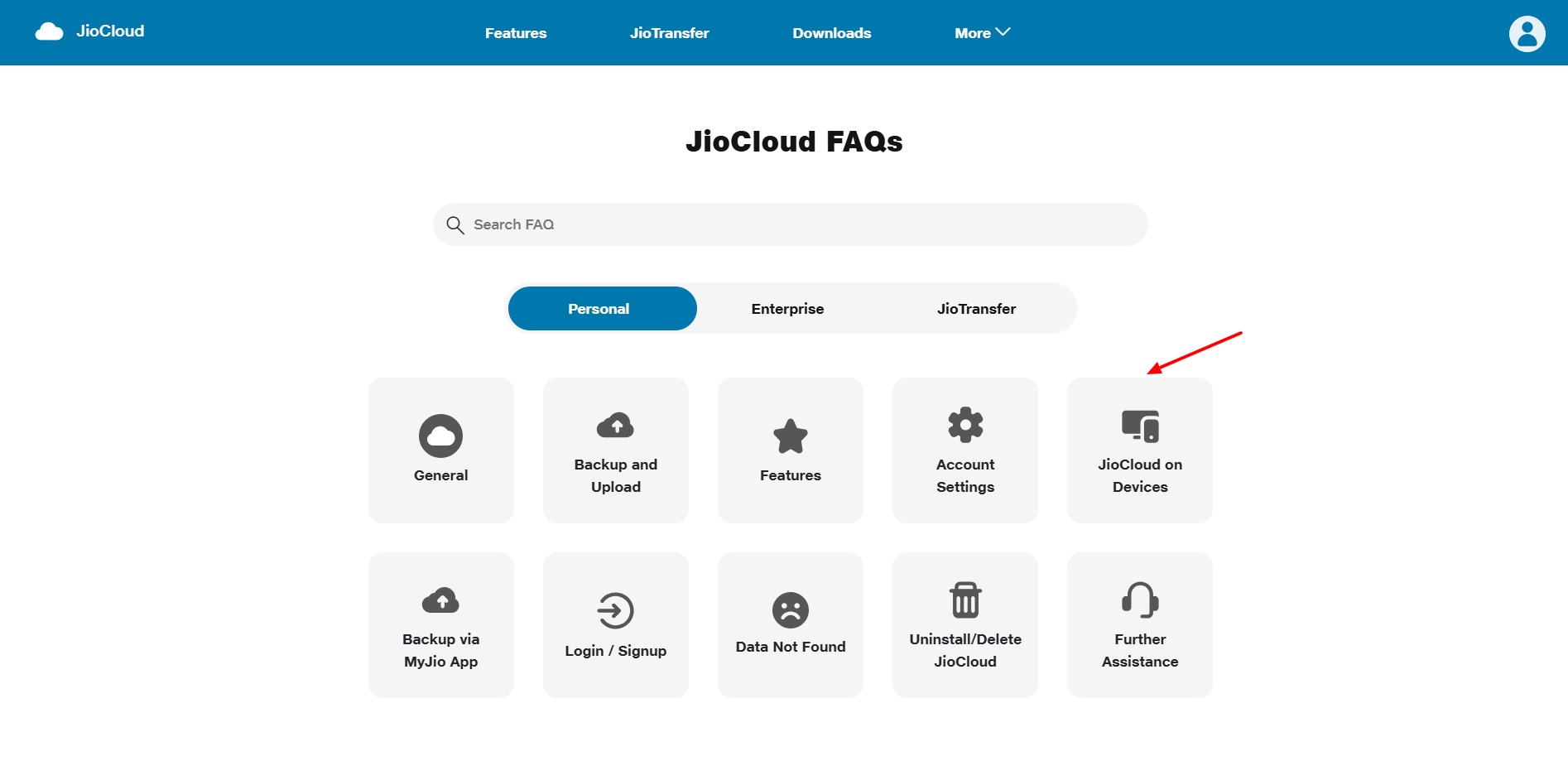1568x761 pixels.
Task: Select the JioTransfer FAQ tab
Action: pyautogui.click(x=976, y=309)
